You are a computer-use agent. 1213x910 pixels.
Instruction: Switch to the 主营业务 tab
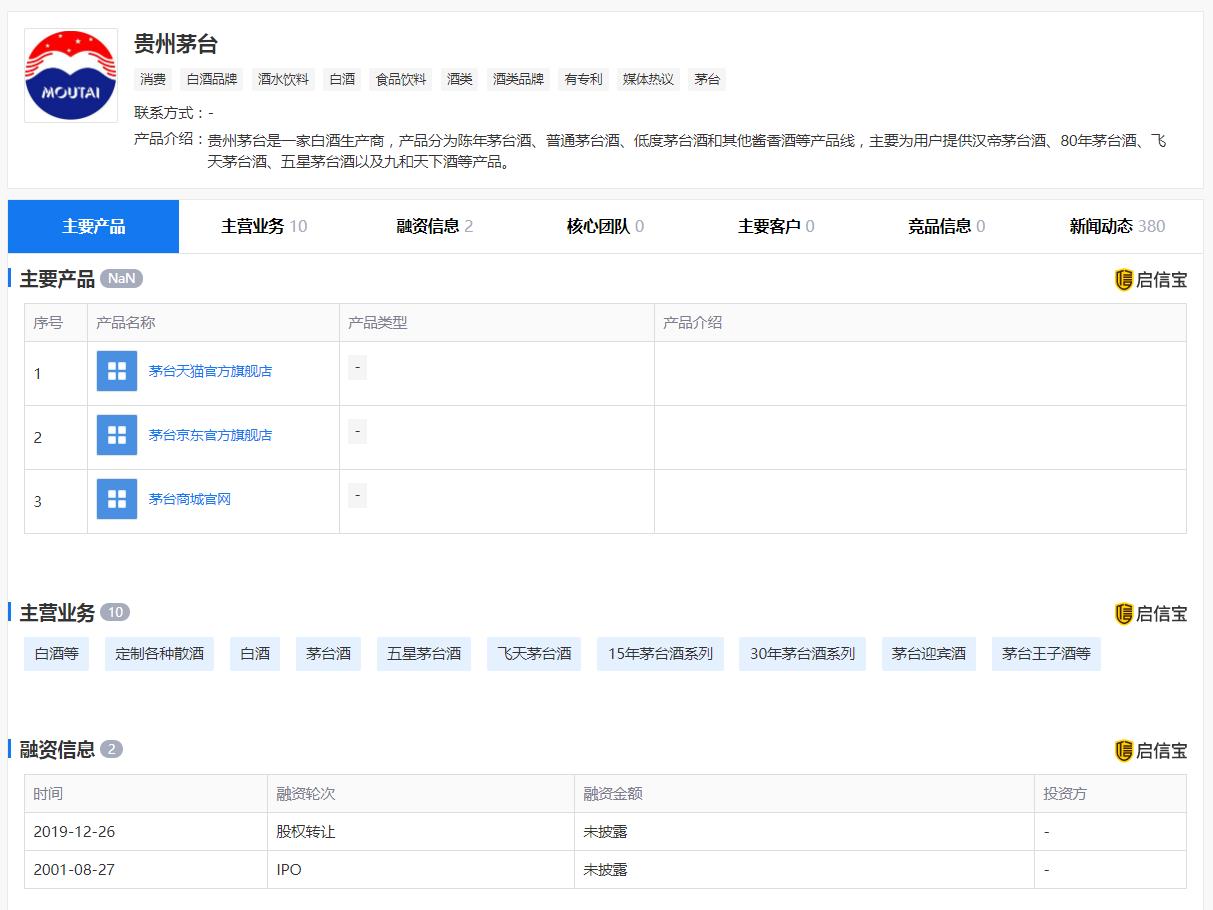point(264,226)
